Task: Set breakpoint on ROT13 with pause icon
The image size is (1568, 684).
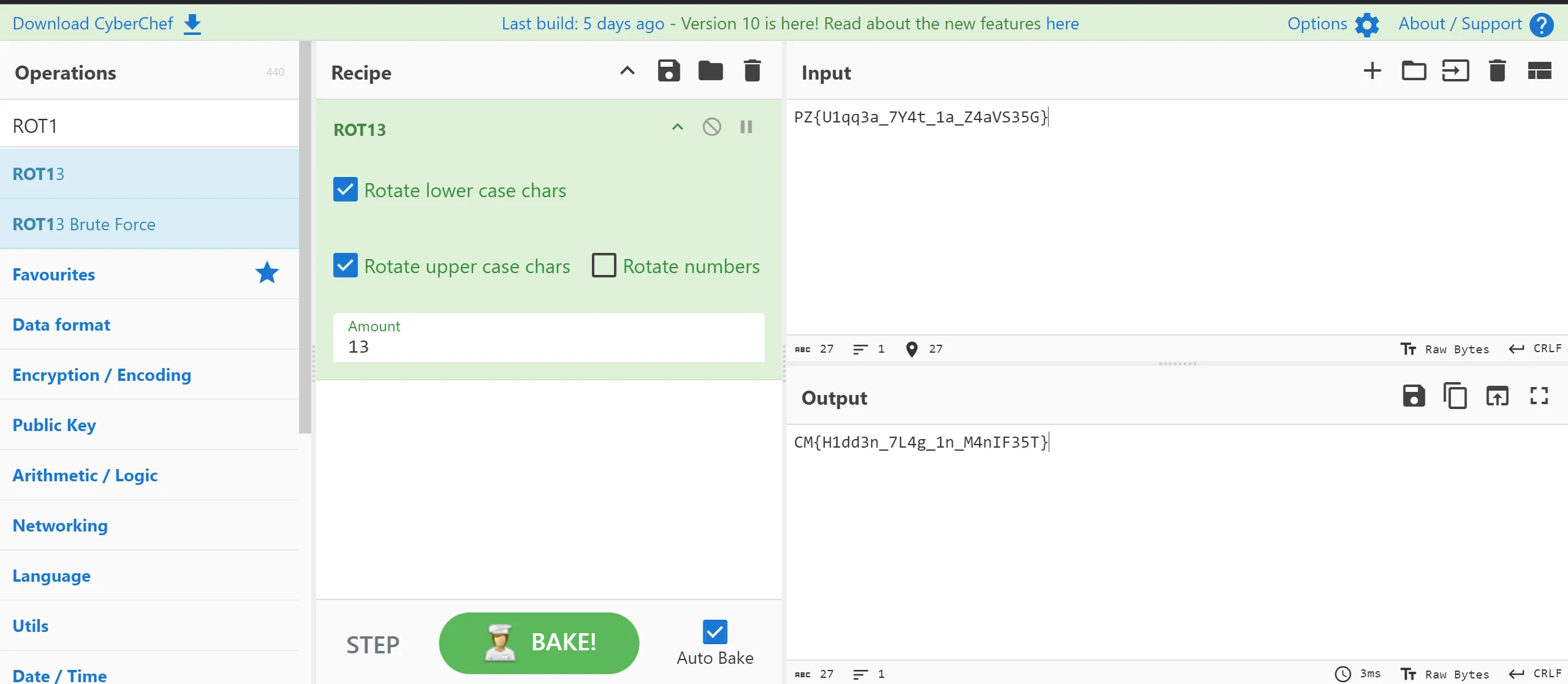Action: pos(746,127)
